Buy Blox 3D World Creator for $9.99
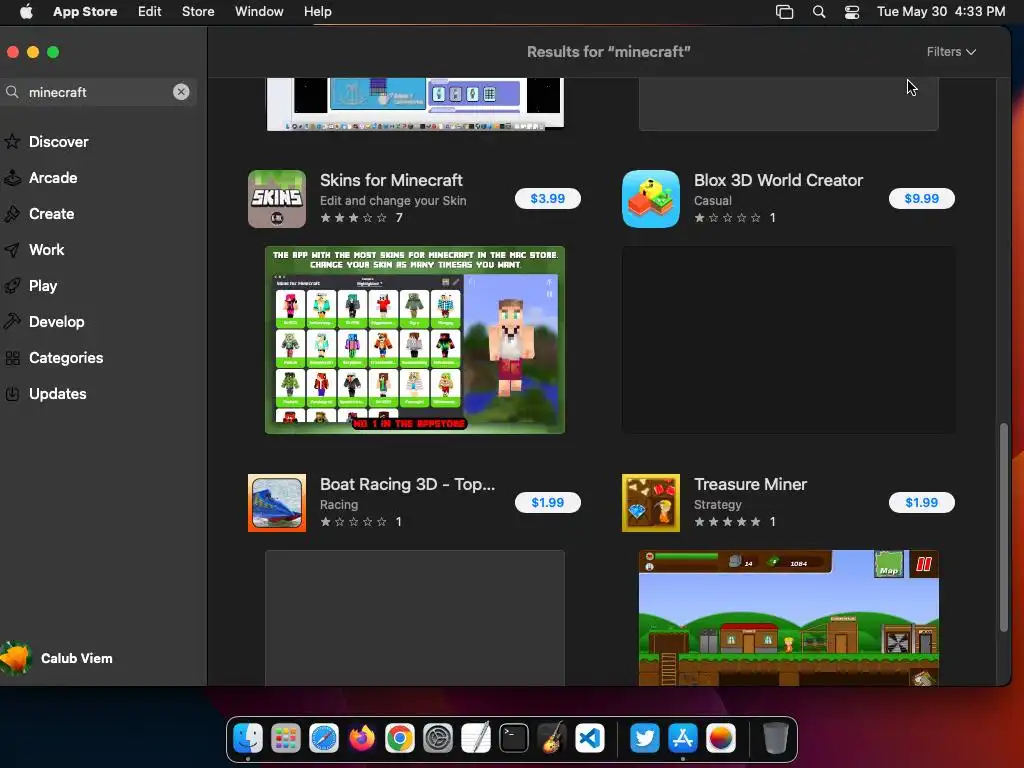This screenshot has height=768, width=1024. pos(921,199)
